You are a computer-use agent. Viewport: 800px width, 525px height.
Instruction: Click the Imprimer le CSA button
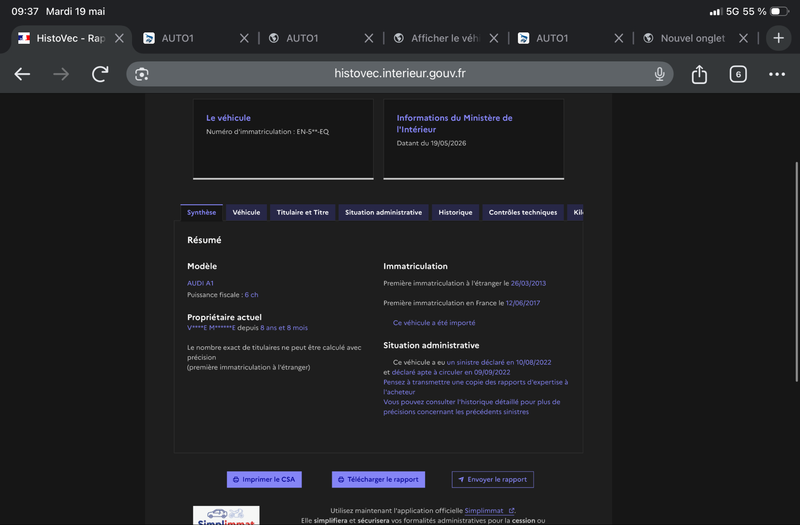(264, 479)
